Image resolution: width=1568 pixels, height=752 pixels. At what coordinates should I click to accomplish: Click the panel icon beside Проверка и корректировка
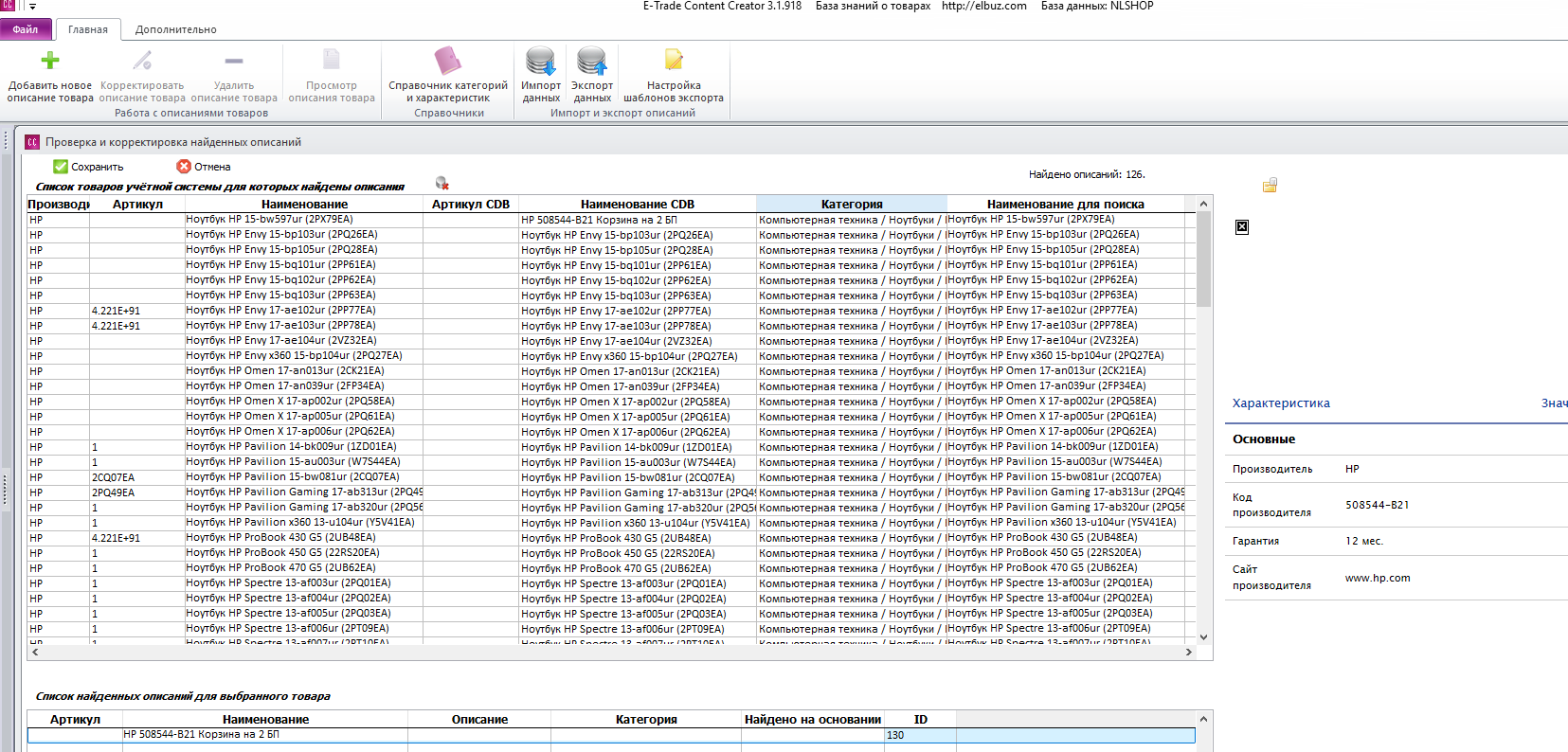point(32,142)
